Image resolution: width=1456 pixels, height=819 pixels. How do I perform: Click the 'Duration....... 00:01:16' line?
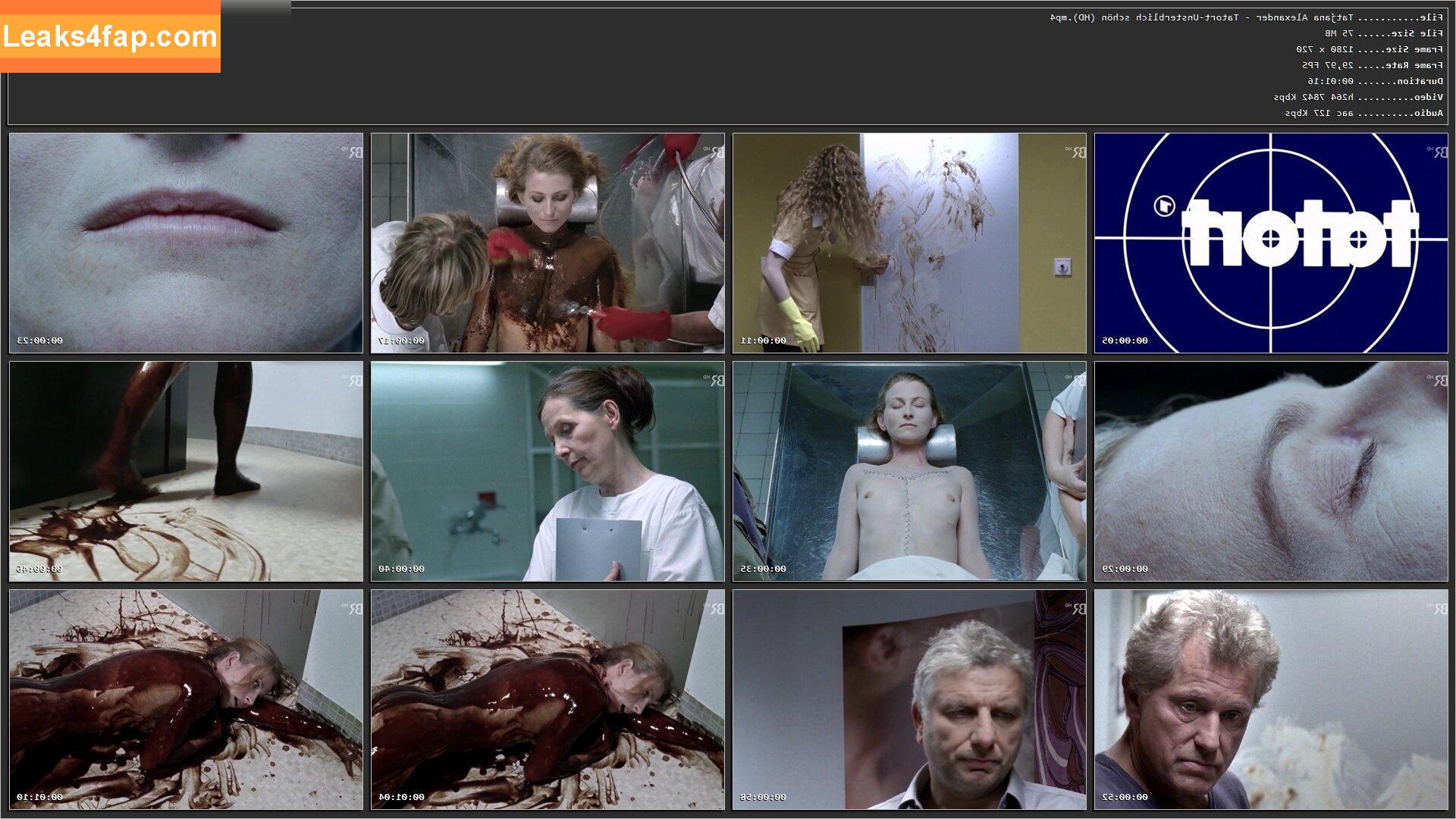[1376, 81]
